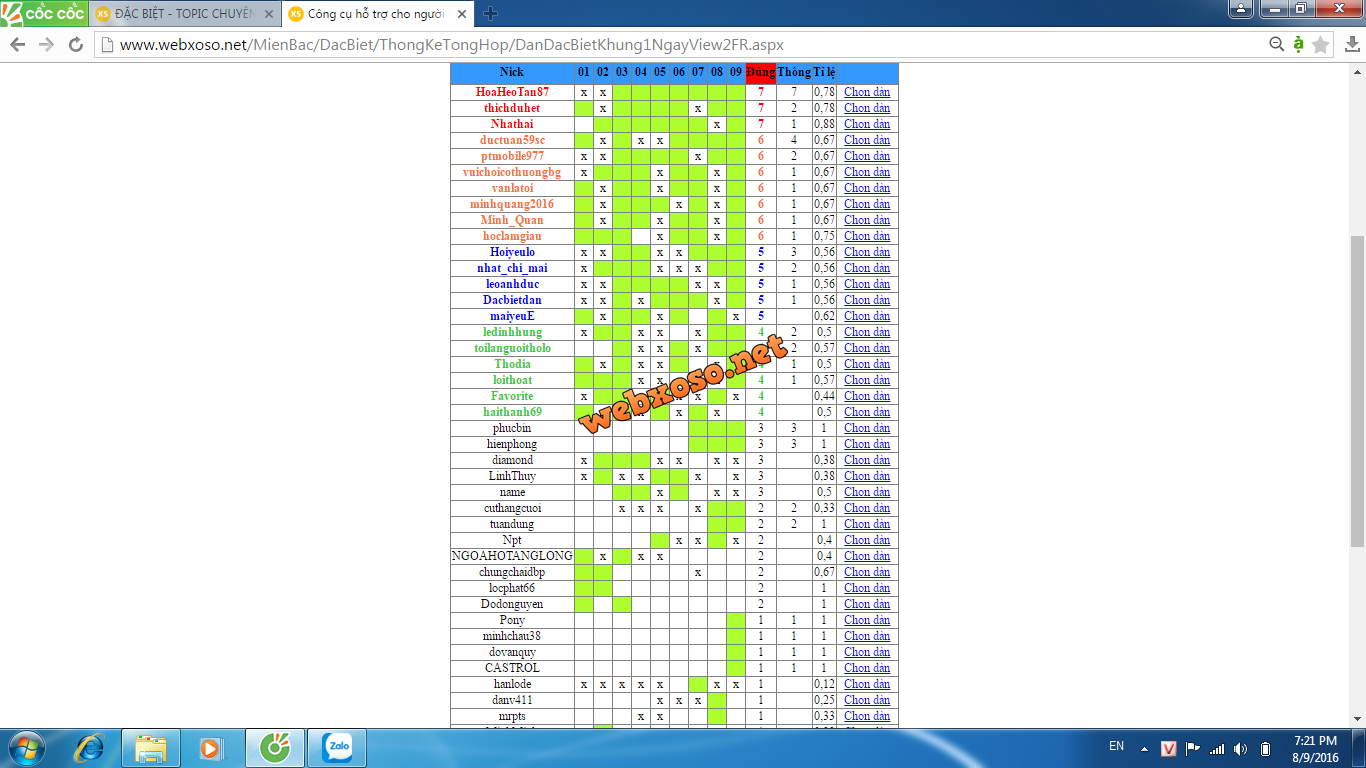Switch to the 'Công cụ hỗ trợ cho người' tab

pos(377,14)
